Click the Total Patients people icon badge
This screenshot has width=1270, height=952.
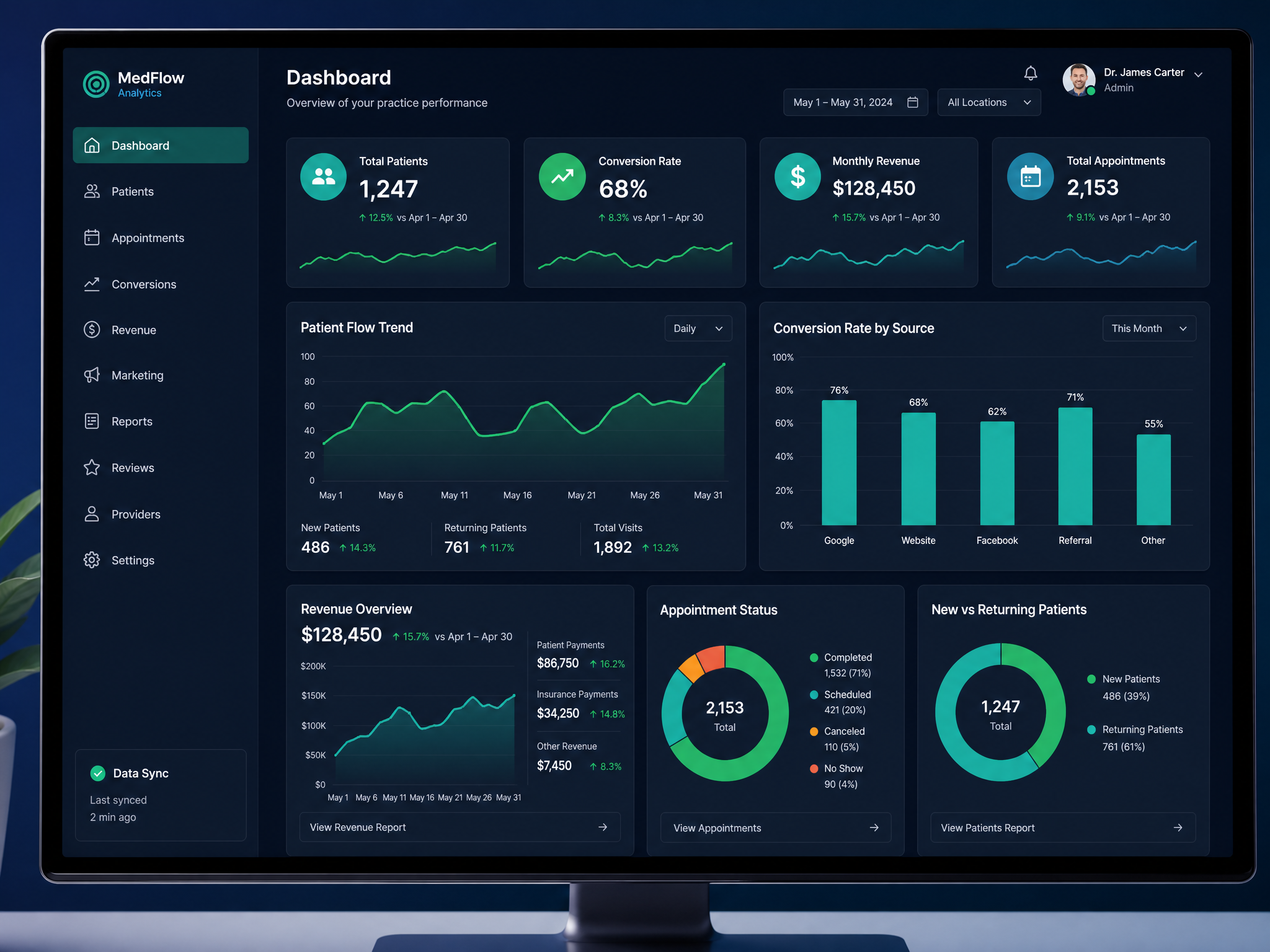(323, 177)
